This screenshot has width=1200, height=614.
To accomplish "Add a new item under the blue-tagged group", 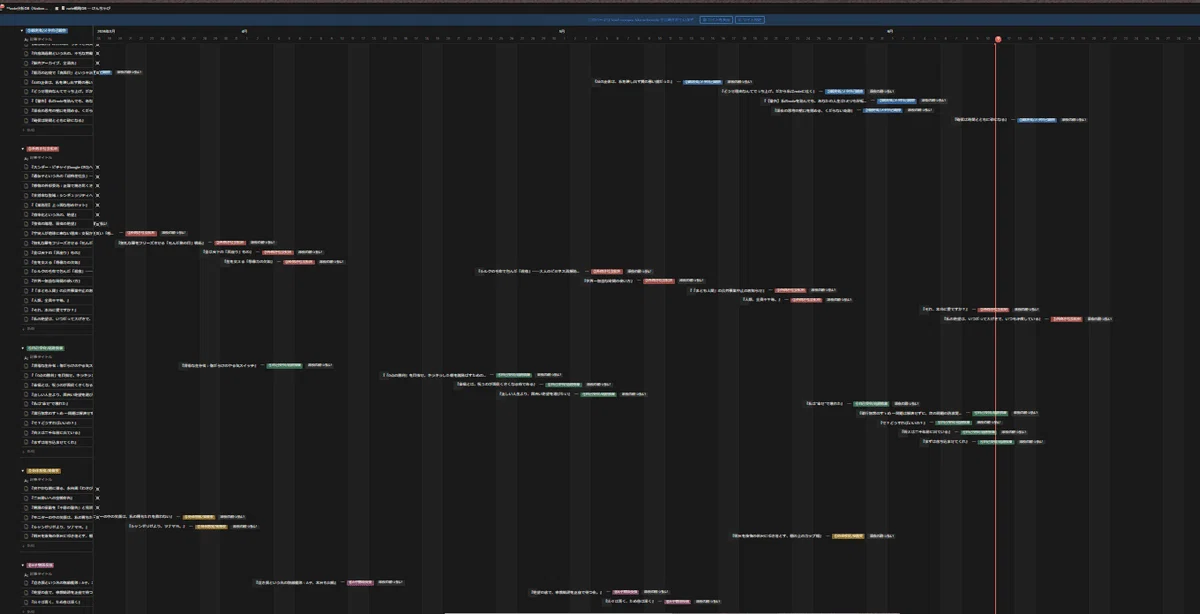I will coord(28,130).
